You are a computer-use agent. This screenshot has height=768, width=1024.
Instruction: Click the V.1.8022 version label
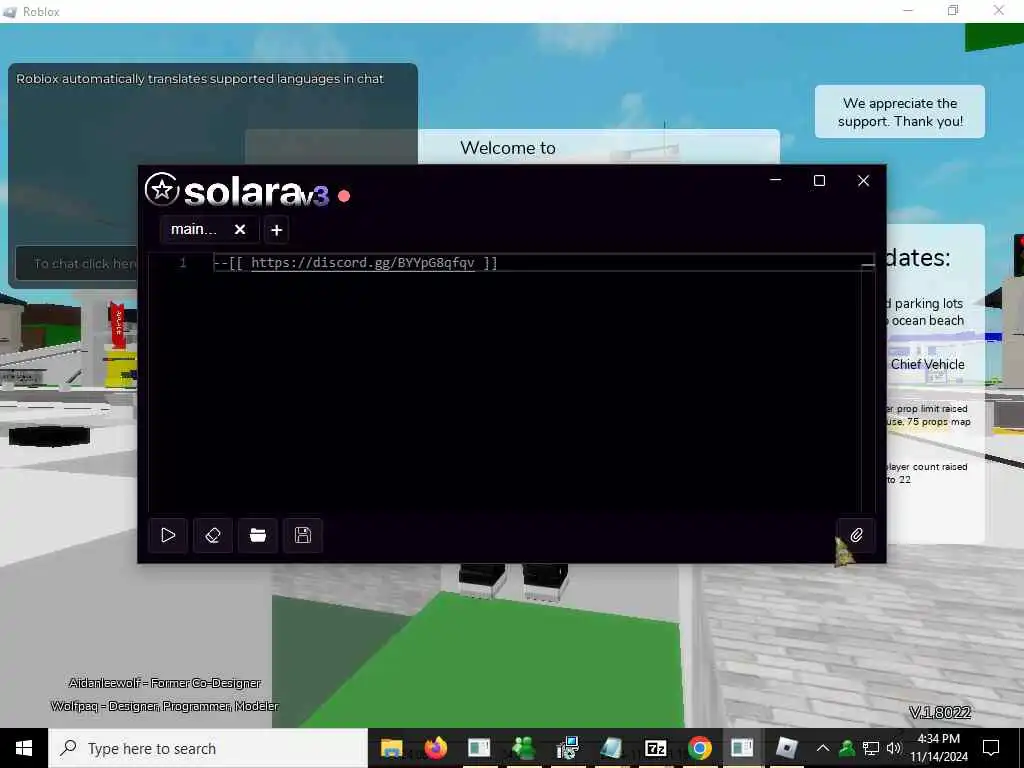(x=940, y=712)
